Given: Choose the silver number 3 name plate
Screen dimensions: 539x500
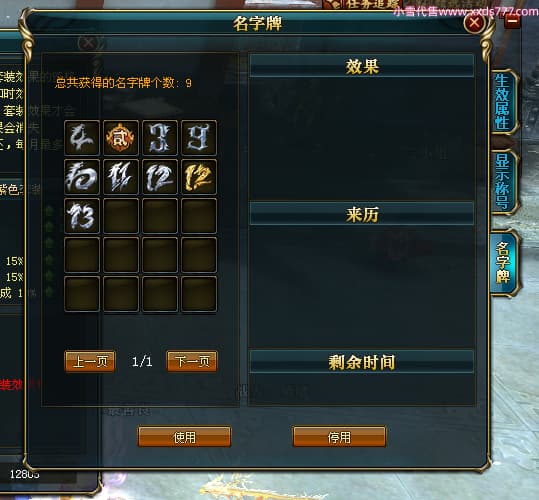Looking at the screenshot, I should pyautogui.click(x=160, y=138).
